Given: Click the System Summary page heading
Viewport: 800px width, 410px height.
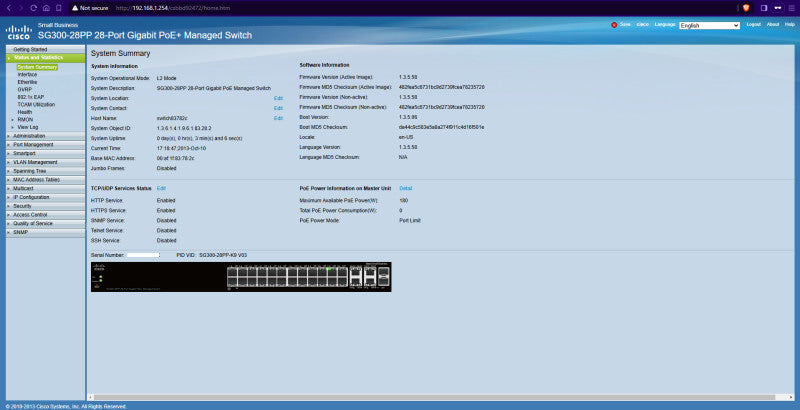Looking at the screenshot, I should [120, 53].
